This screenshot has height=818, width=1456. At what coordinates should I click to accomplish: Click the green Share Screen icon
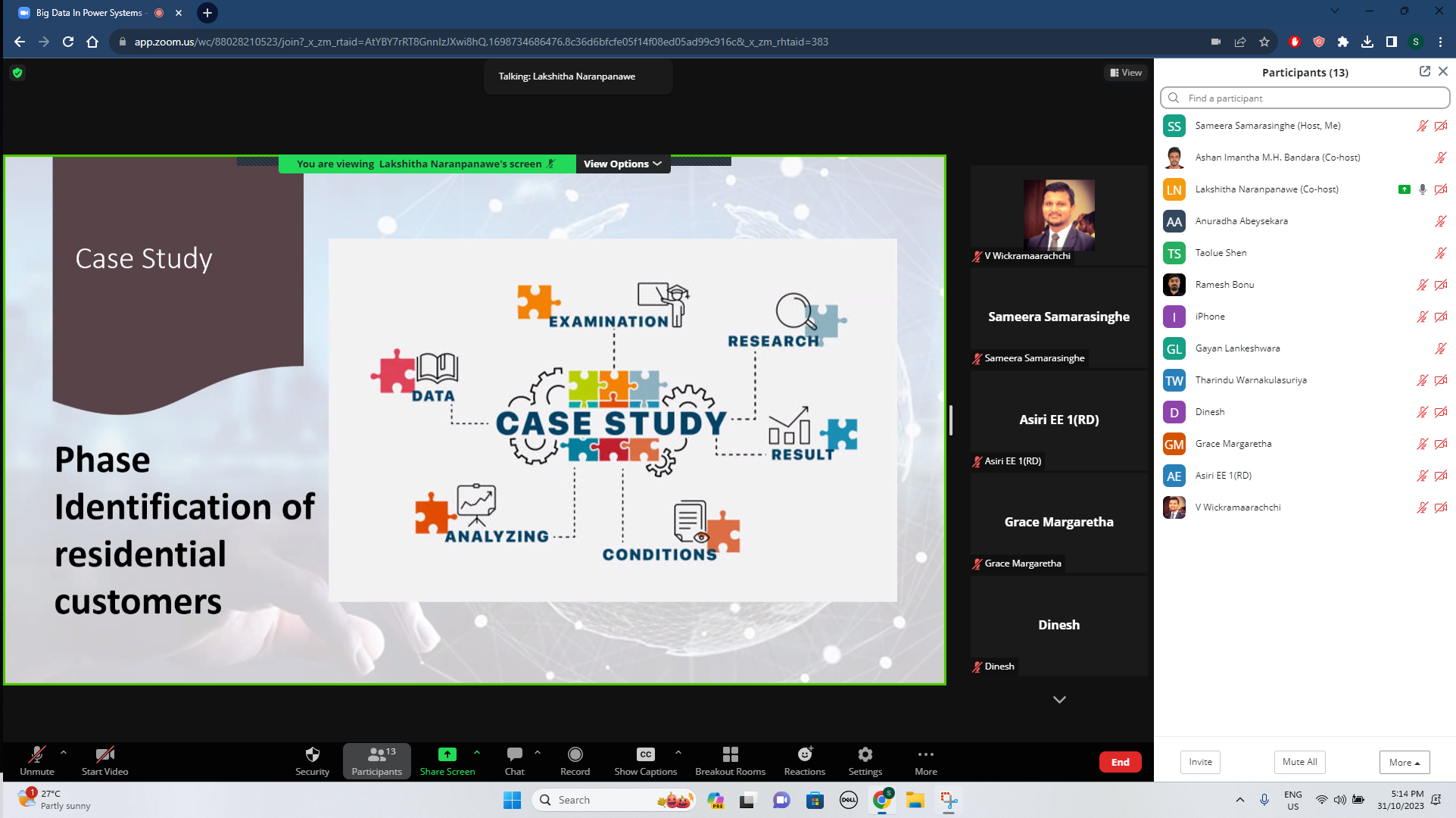(x=447, y=754)
